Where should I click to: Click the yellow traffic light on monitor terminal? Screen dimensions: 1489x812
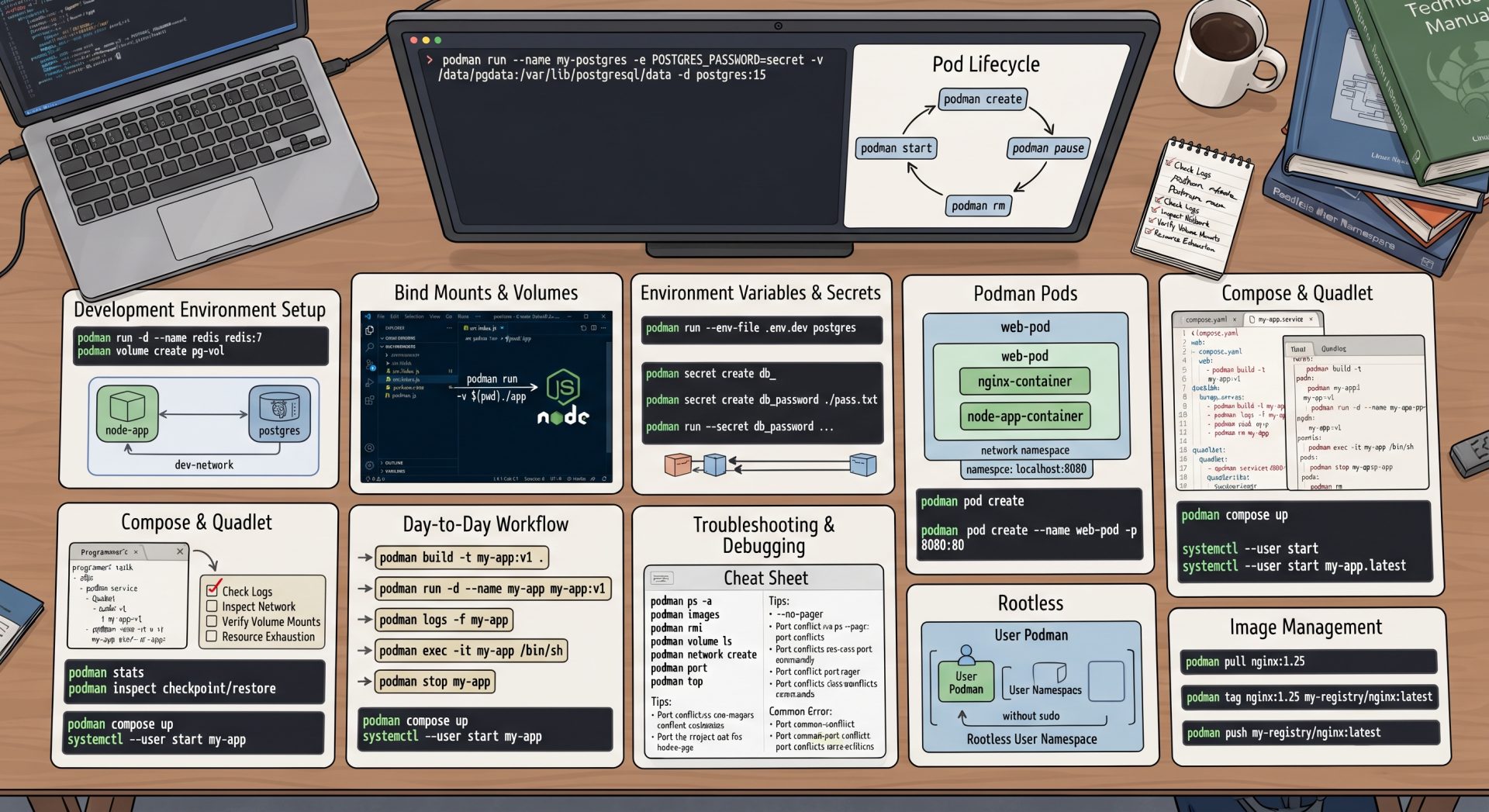point(426,40)
